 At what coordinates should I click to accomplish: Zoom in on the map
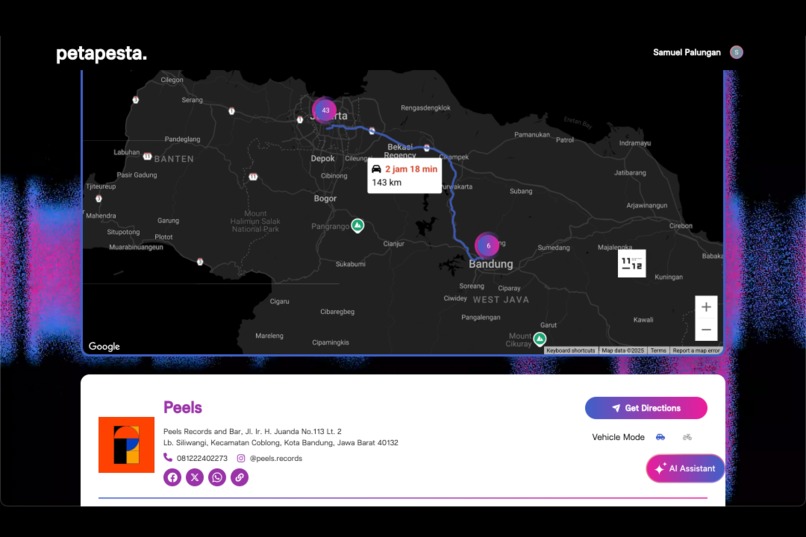(706, 307)
